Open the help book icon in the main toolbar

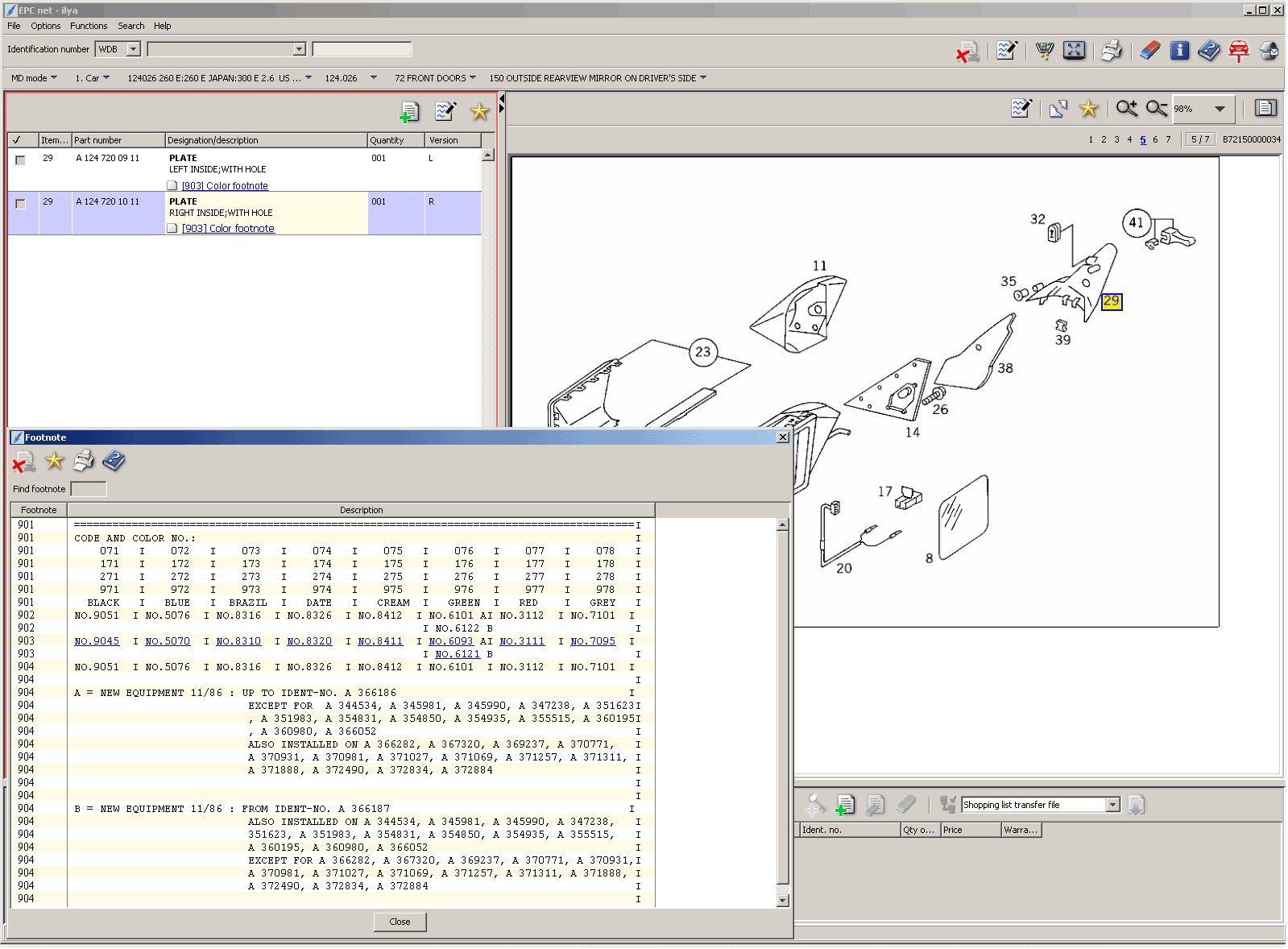(x=1209, y=51)
